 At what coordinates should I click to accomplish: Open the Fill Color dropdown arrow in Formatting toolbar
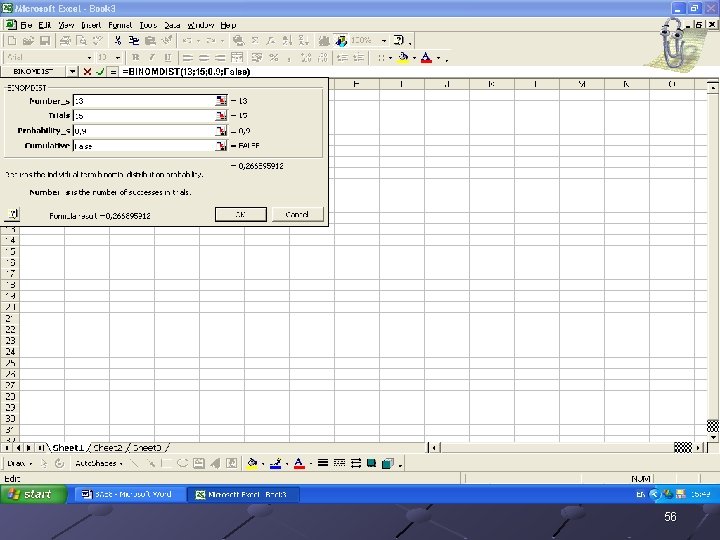(414, 57)
